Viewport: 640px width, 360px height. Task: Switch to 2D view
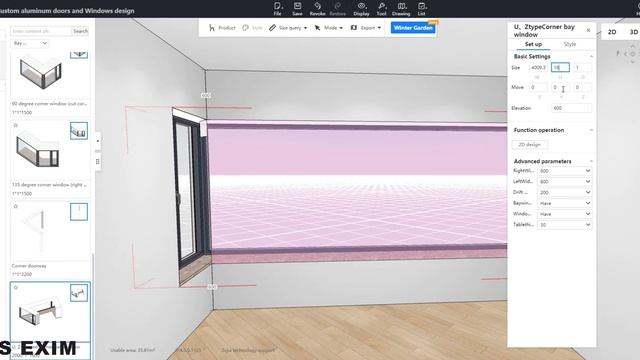click(612, 32)
